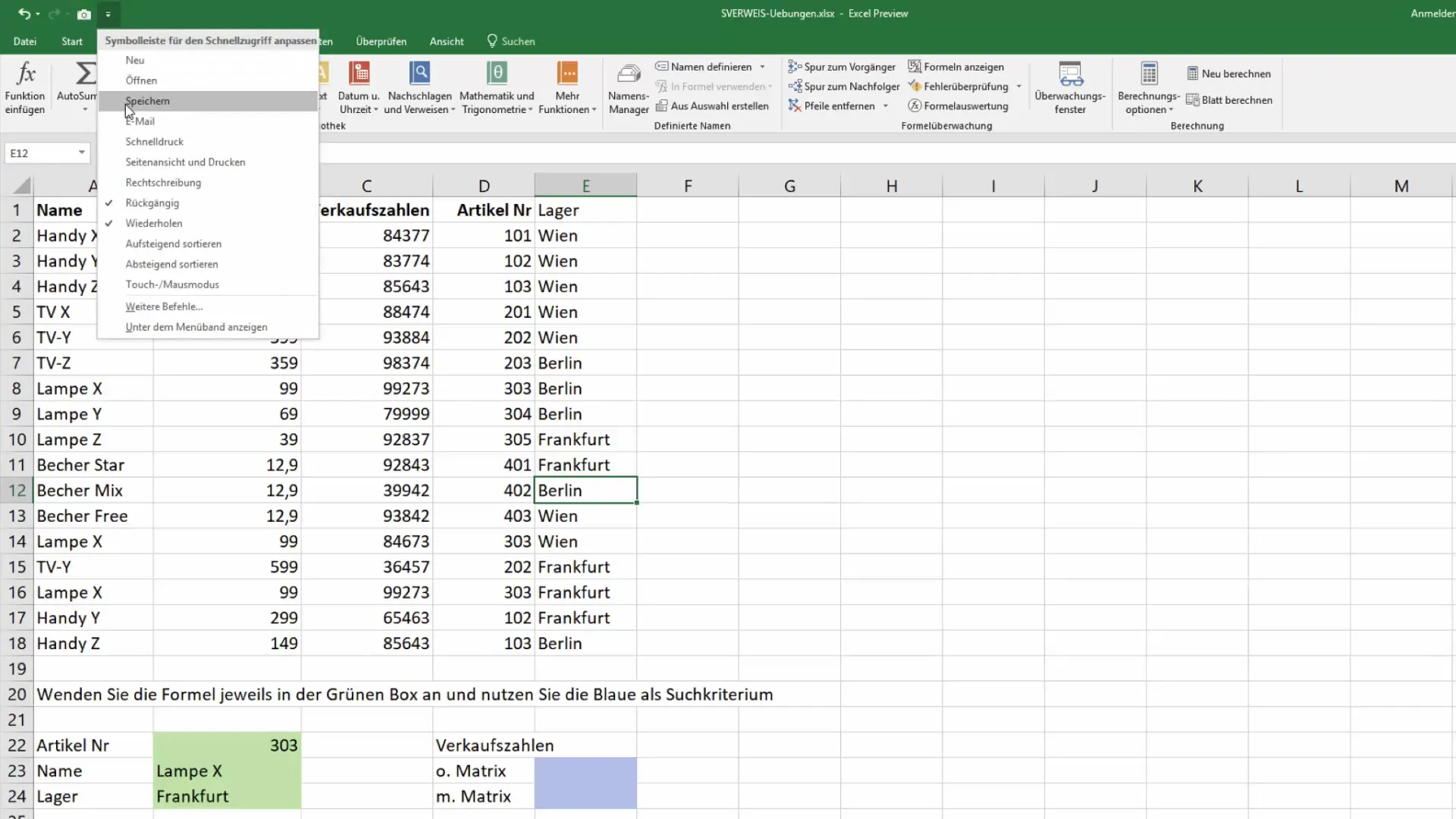Click Aus Auswahl erstellen

coord(712,106)
